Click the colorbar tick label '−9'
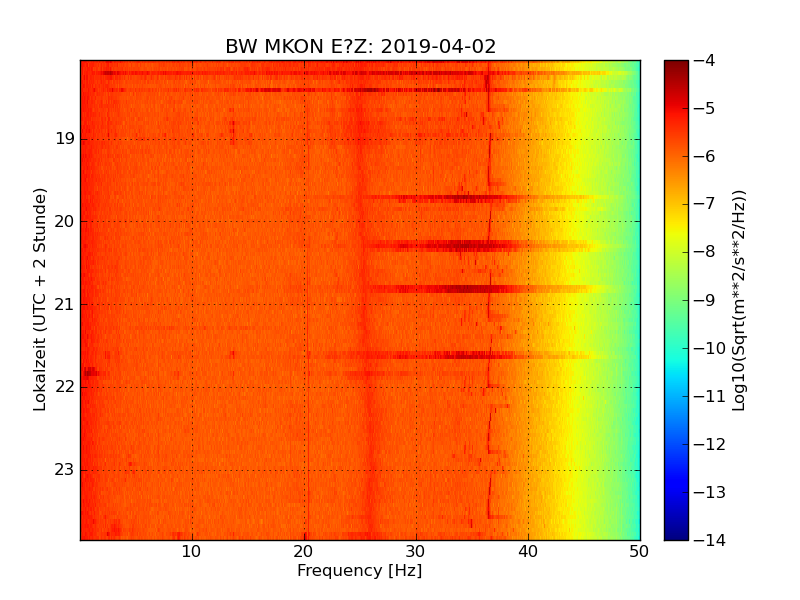The width and height of the screenshot is (800, 600). point(705,300)
